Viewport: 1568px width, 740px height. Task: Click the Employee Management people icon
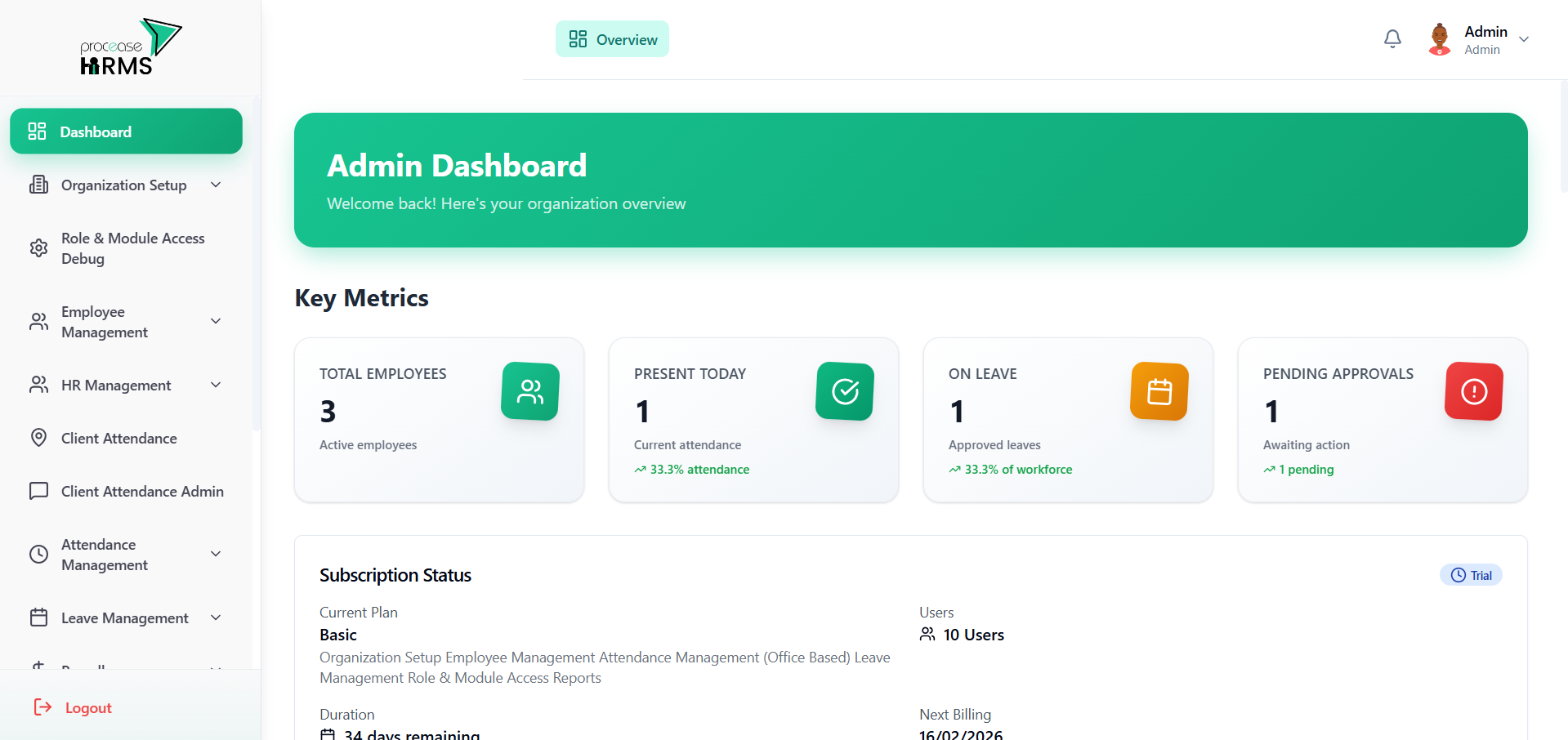[38, 322]
